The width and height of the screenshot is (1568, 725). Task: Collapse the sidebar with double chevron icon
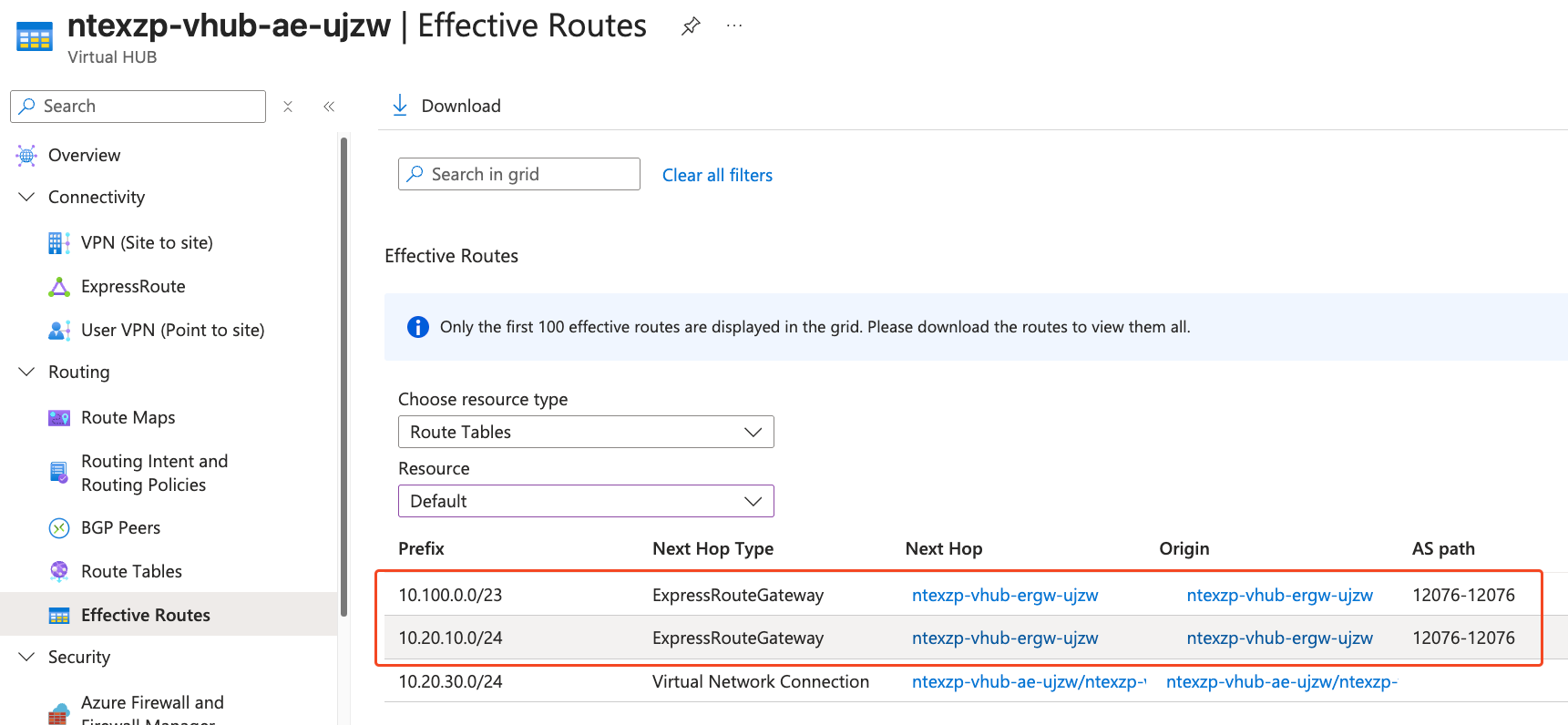coord(329,107)
